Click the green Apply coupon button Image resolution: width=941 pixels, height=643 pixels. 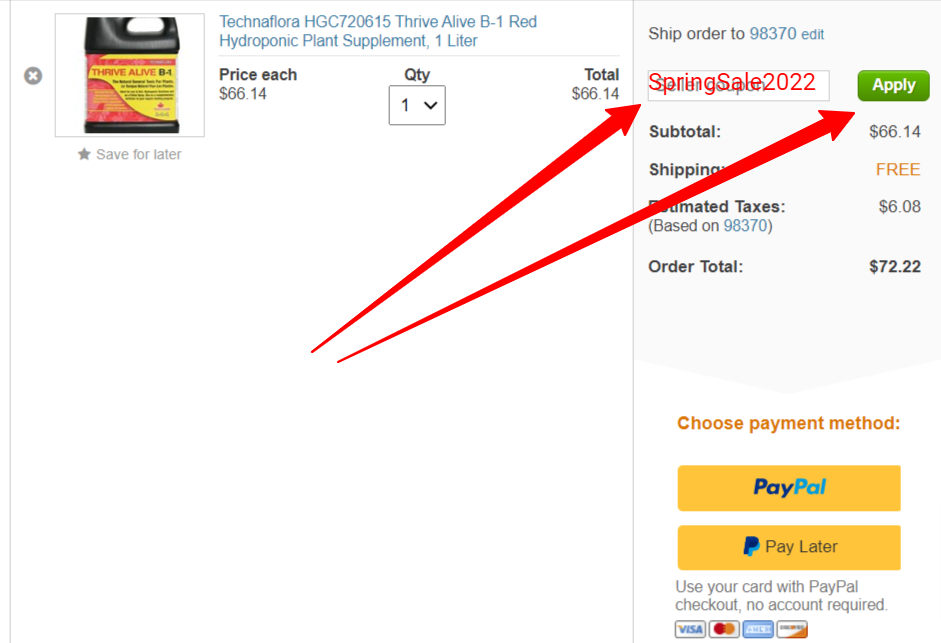click(x=894, y=85)
